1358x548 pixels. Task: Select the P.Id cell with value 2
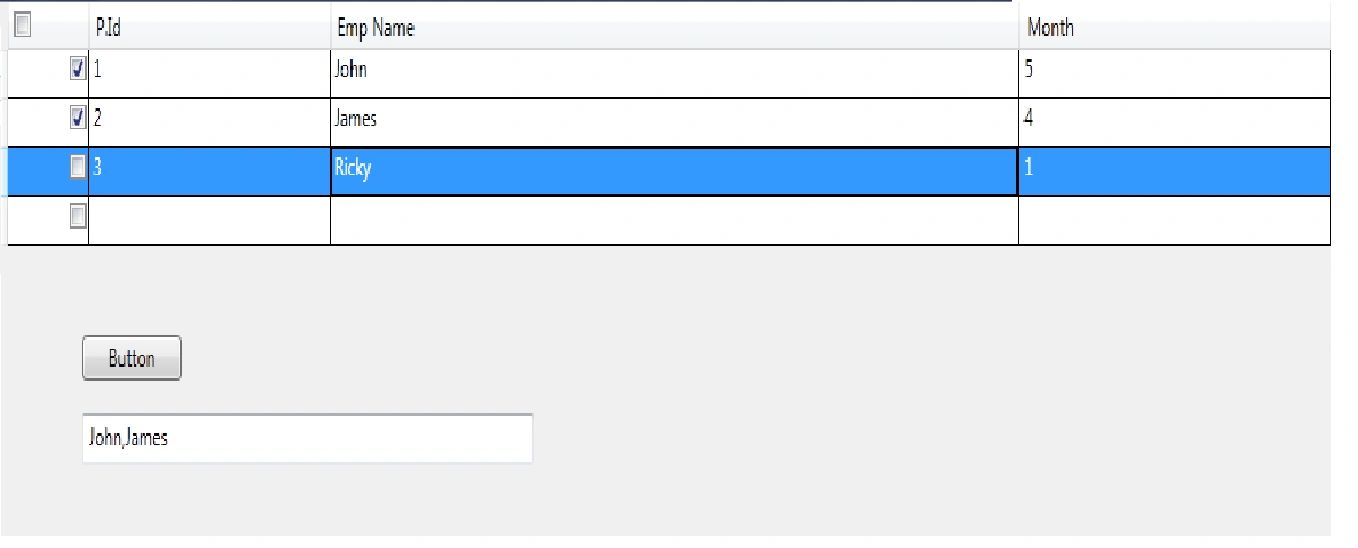tap(209, 122)
